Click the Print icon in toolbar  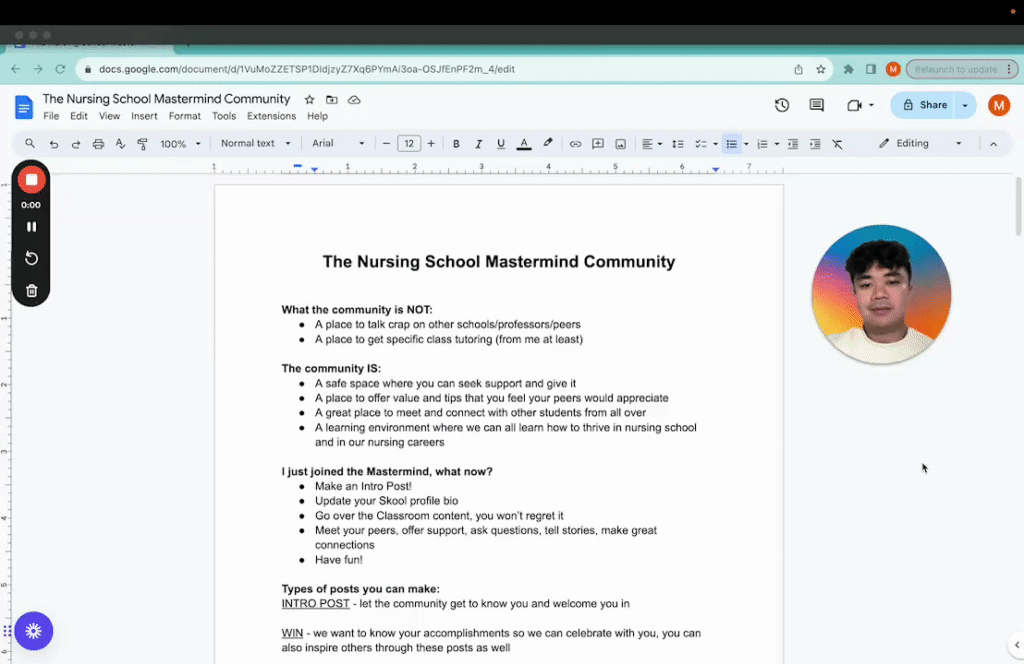[98, 144]
